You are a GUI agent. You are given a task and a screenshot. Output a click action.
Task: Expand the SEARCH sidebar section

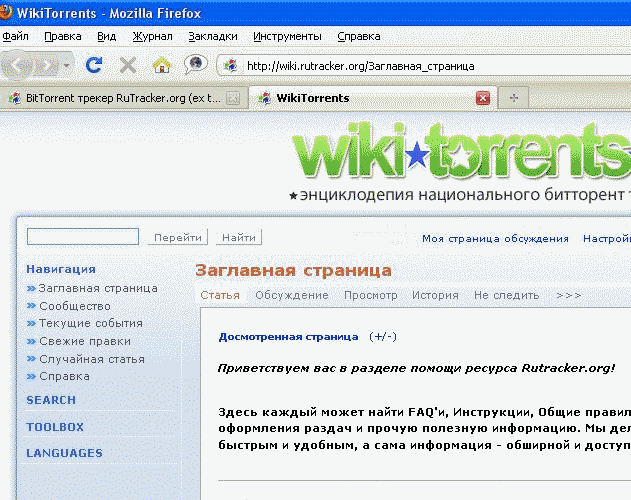click(51, 400)
